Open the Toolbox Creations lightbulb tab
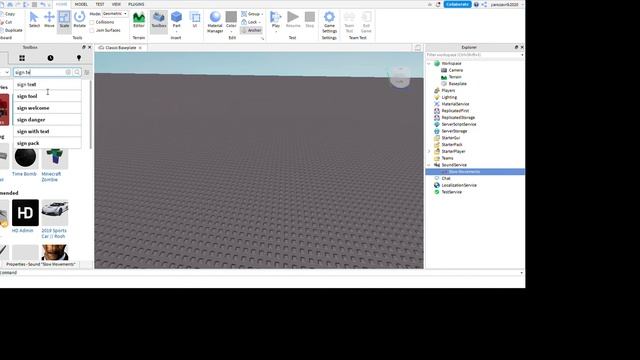 [x=79, y=58]
